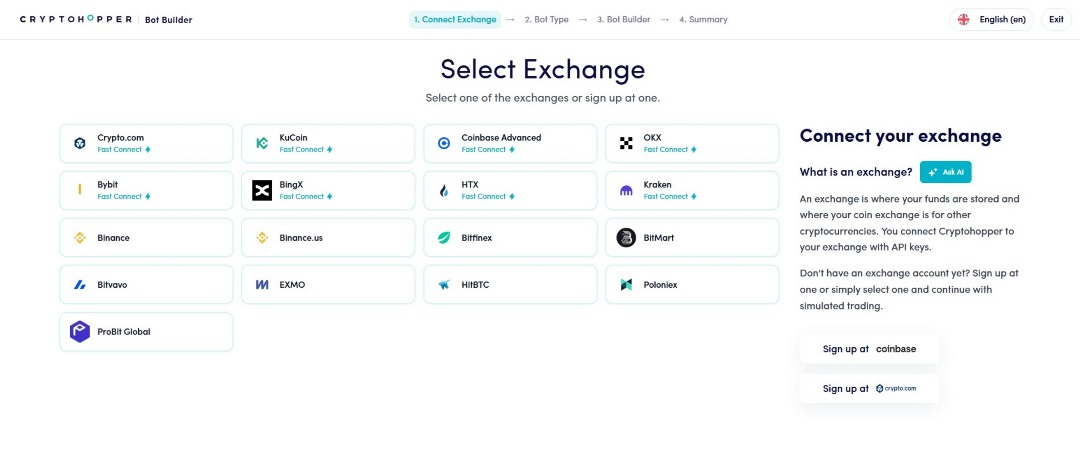Screen dimensions: 1080x451
Task: Select the Binance exchange name
Action: 114,238
